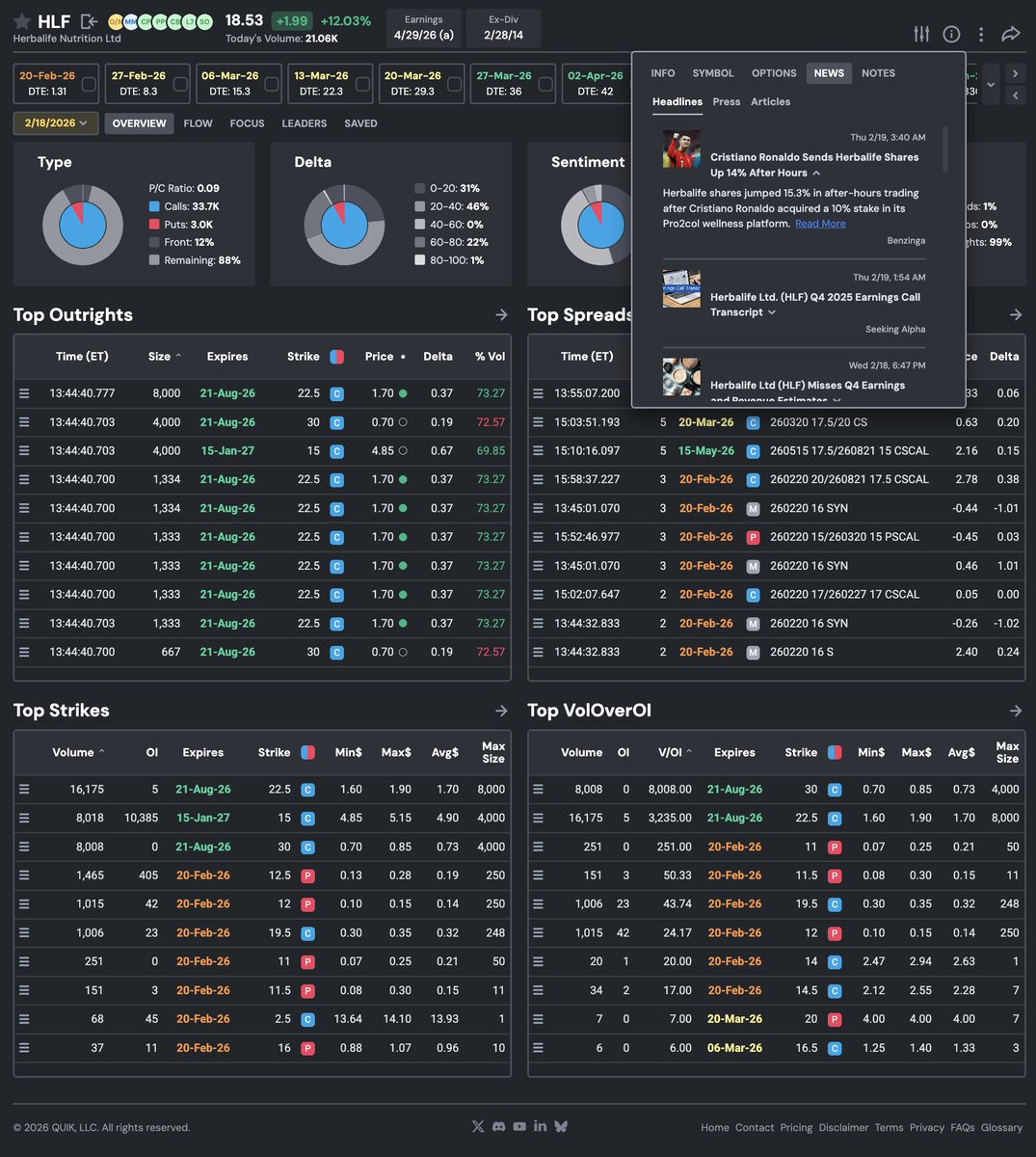Switch to the LEADERS tab
This screenshot has height=1157, width=1036.
click(304, 123)
